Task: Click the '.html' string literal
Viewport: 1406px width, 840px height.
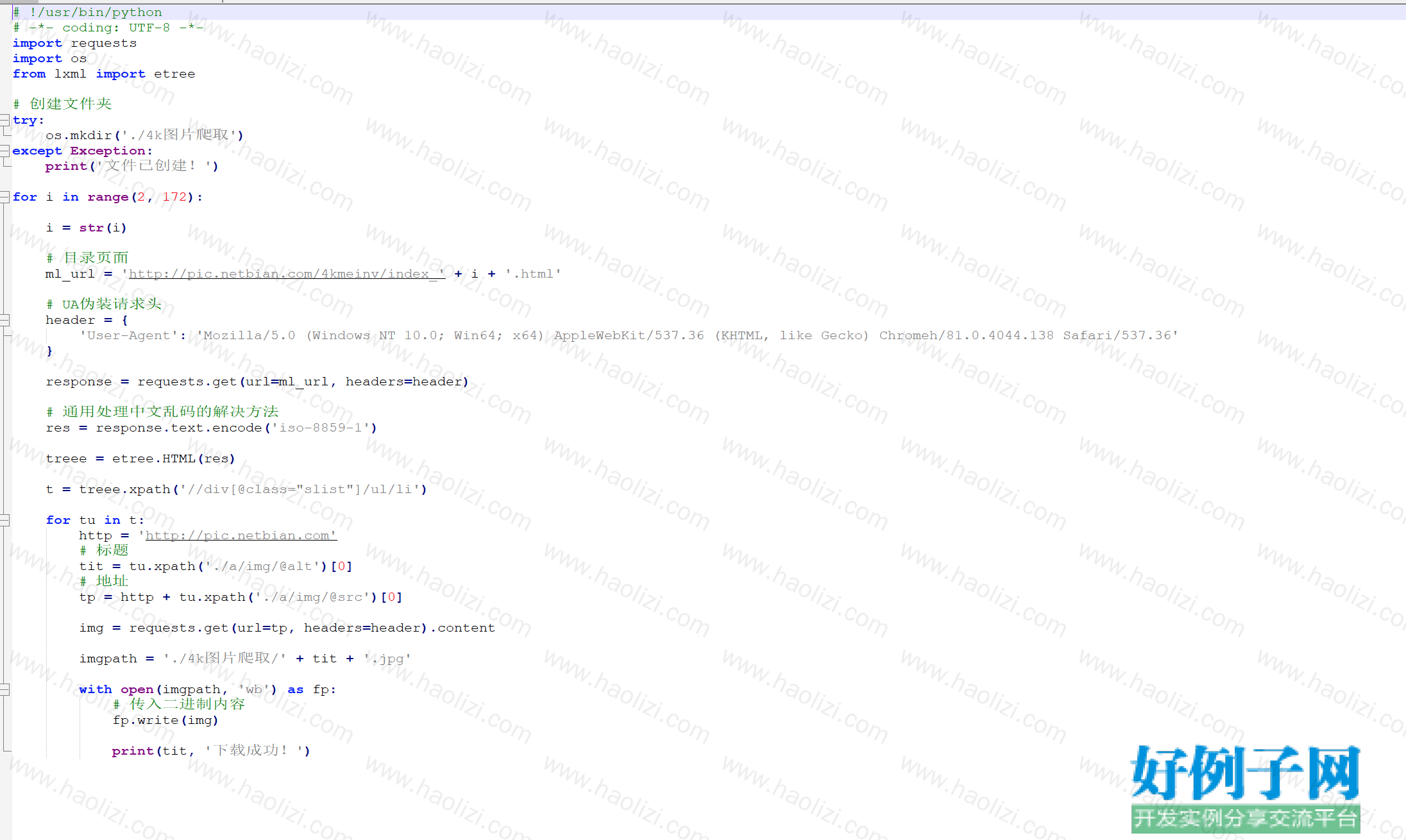Action: click(x=533, y=274)
